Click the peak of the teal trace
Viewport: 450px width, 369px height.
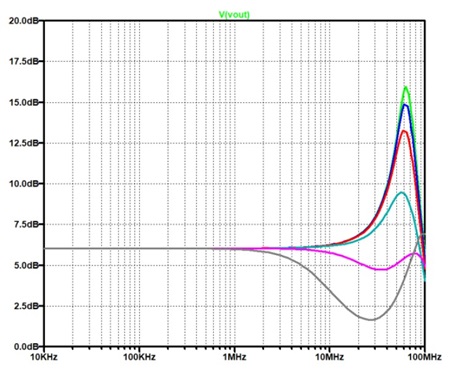pyautogui.click(x=402, y=192)
